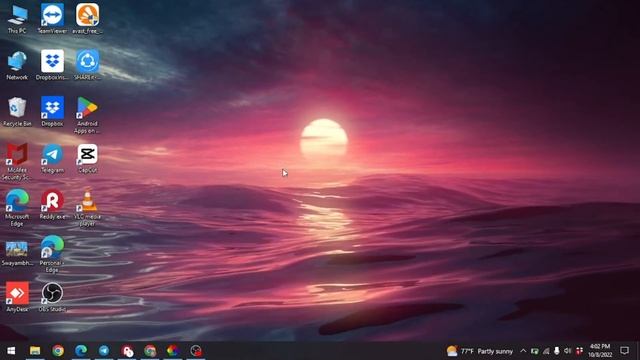640x360 pixels.
Task: Open File Explorer from the taskbar
Action: click(35, 351)
